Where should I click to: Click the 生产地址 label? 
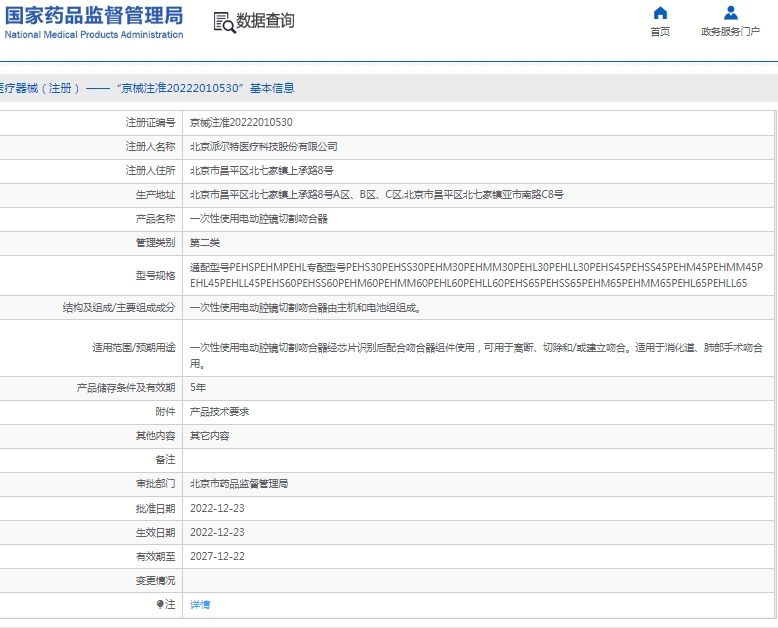(155, 194)
